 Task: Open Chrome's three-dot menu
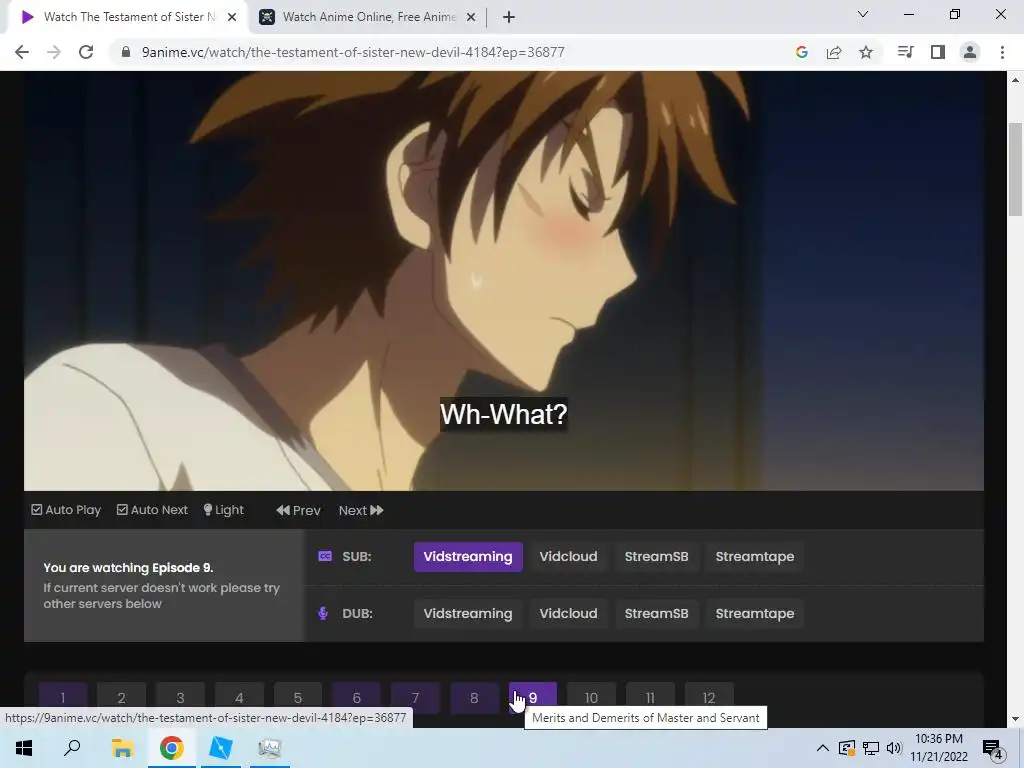click(1002, 52)
